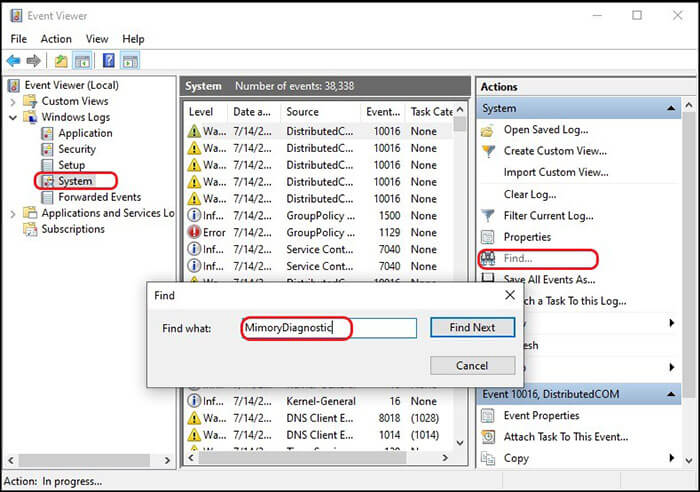Select the System log in the tree

pos(75,181)
